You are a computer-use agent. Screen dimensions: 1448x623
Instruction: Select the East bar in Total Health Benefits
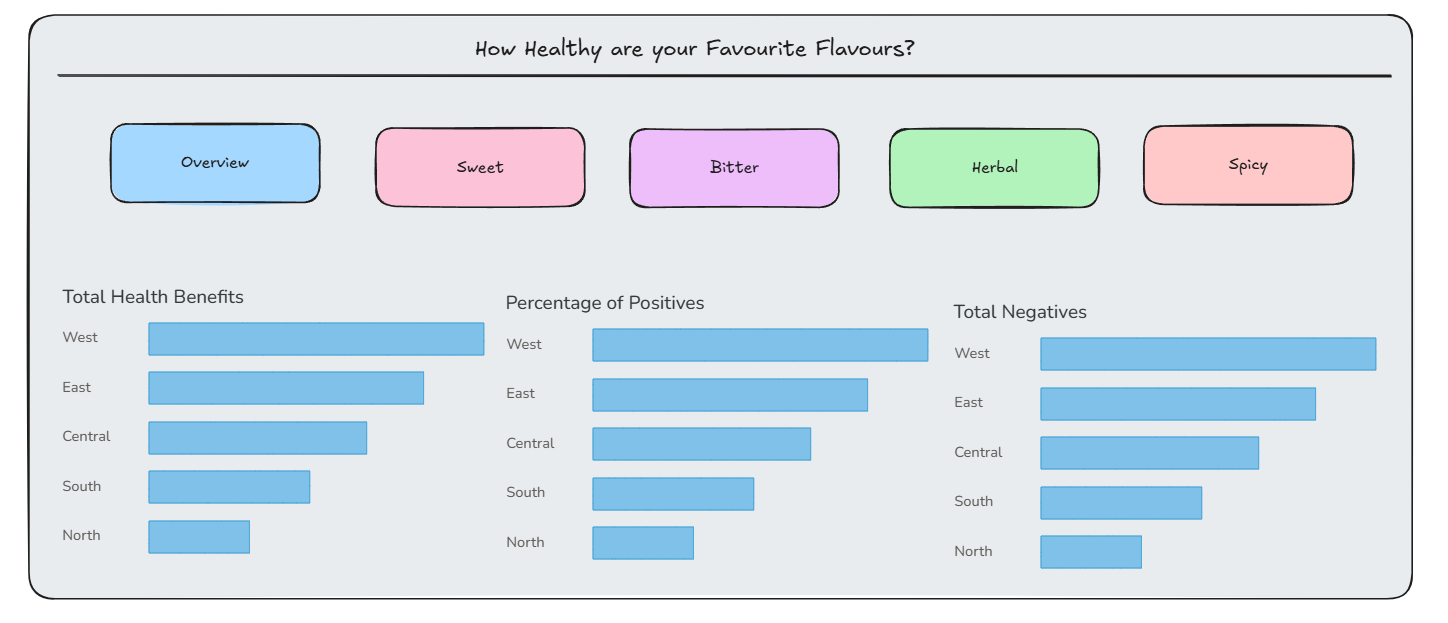click(286, 388)
